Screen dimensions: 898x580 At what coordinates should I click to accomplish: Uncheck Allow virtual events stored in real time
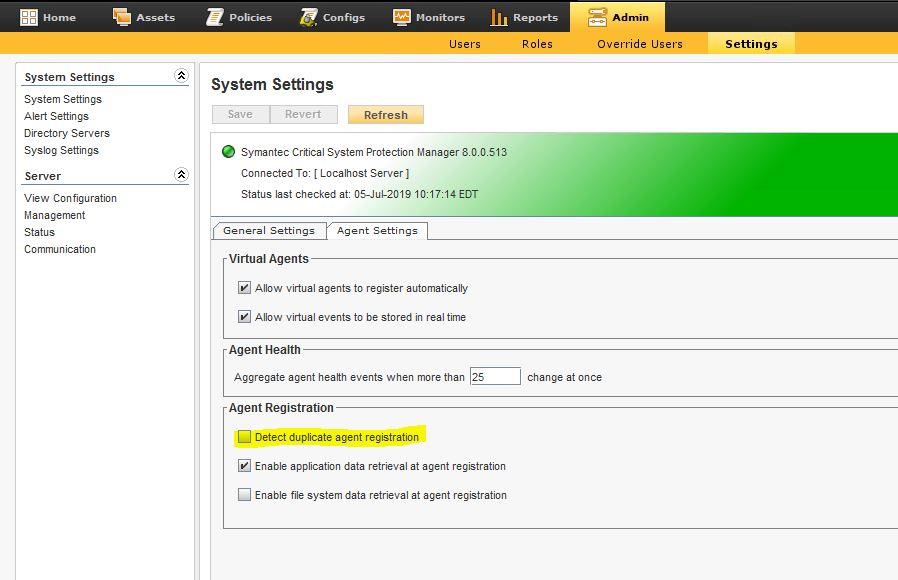tap(244, 317)
